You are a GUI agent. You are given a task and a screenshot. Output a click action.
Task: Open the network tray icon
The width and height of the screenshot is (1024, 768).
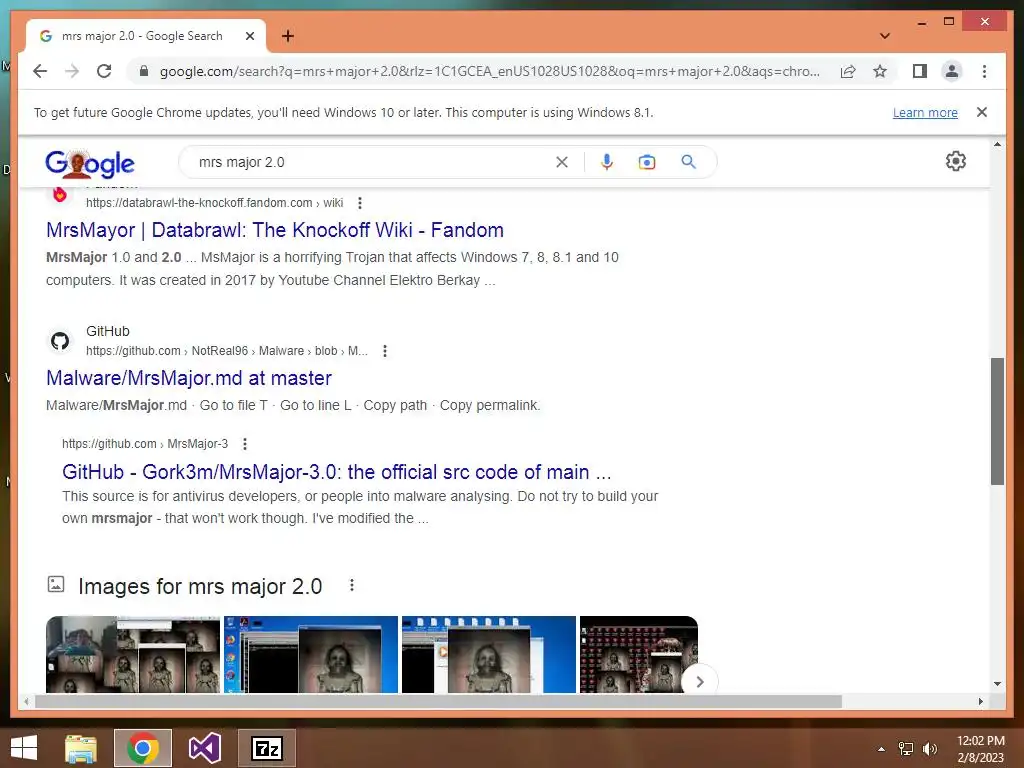click(x=906, y=749)
